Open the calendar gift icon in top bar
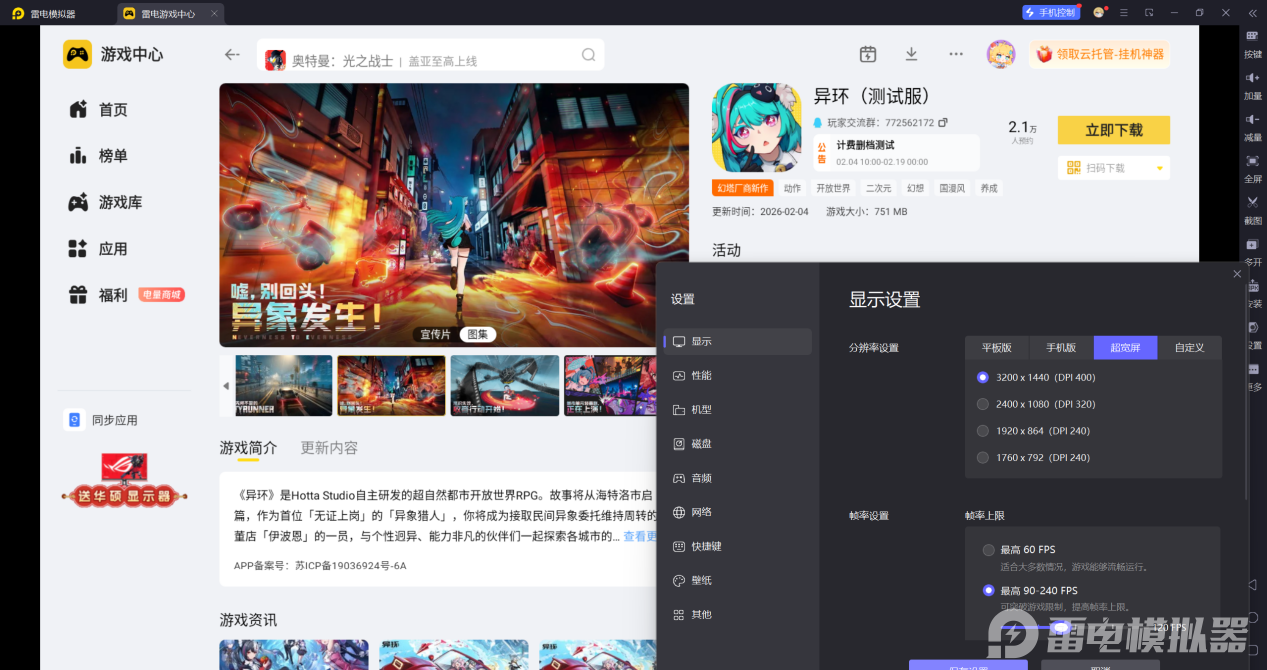 pos(868,54)
